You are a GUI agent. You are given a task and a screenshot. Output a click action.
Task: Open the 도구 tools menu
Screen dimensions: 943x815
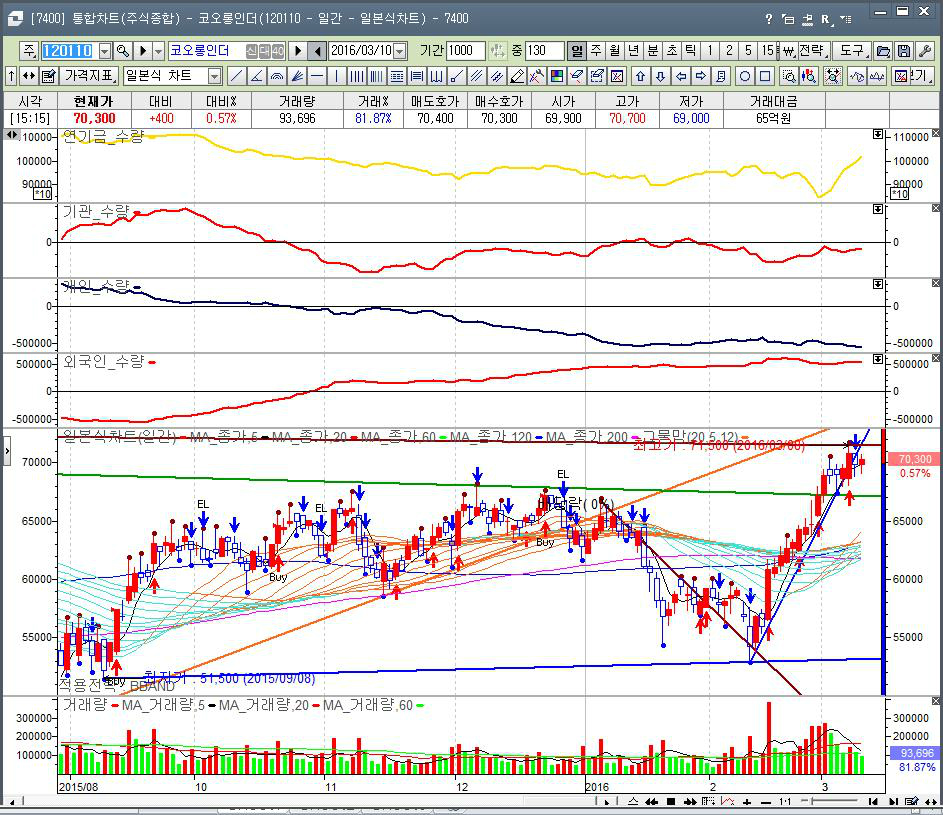point(851,51)
